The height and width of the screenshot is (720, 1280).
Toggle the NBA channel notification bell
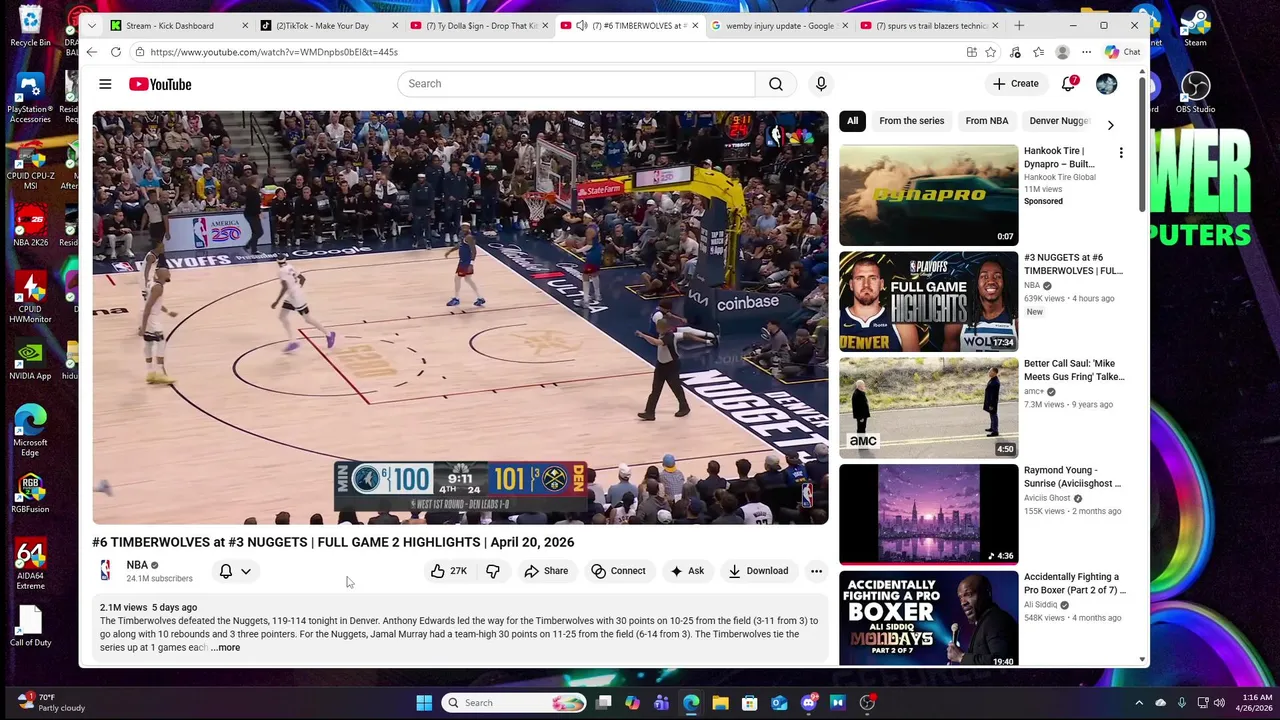[x=226, y=571]
